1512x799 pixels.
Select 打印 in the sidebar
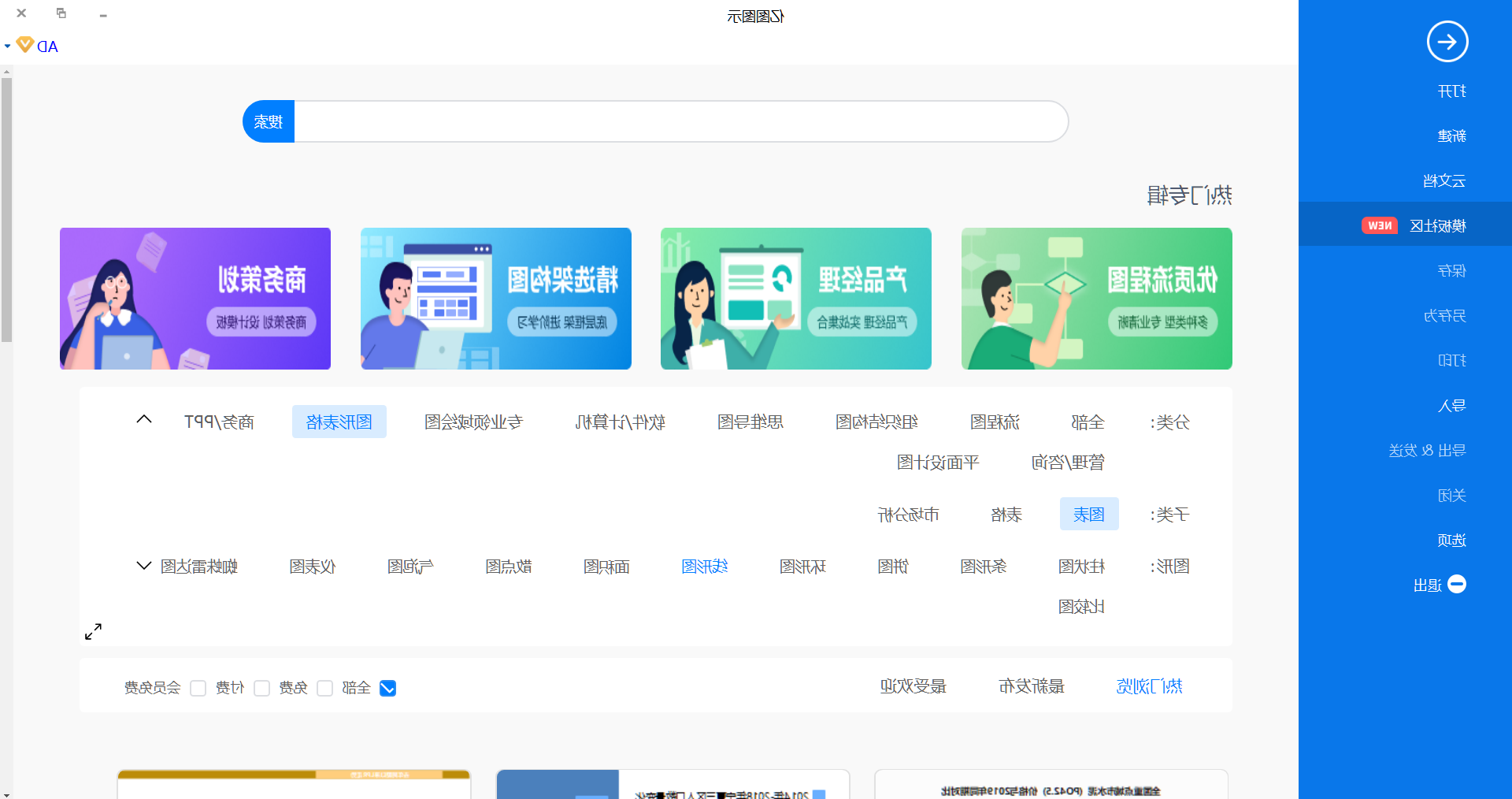tap(1451, 360)
